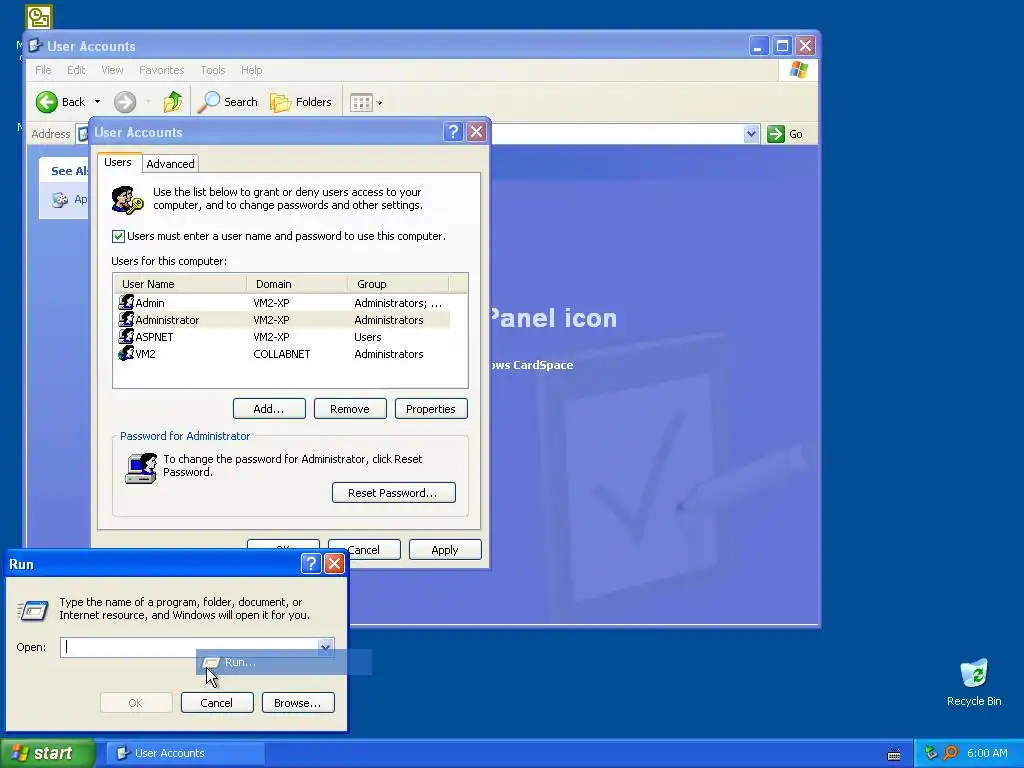Sort by the Group column header
Screen dimensions: 1024x768
coord(398,284)
